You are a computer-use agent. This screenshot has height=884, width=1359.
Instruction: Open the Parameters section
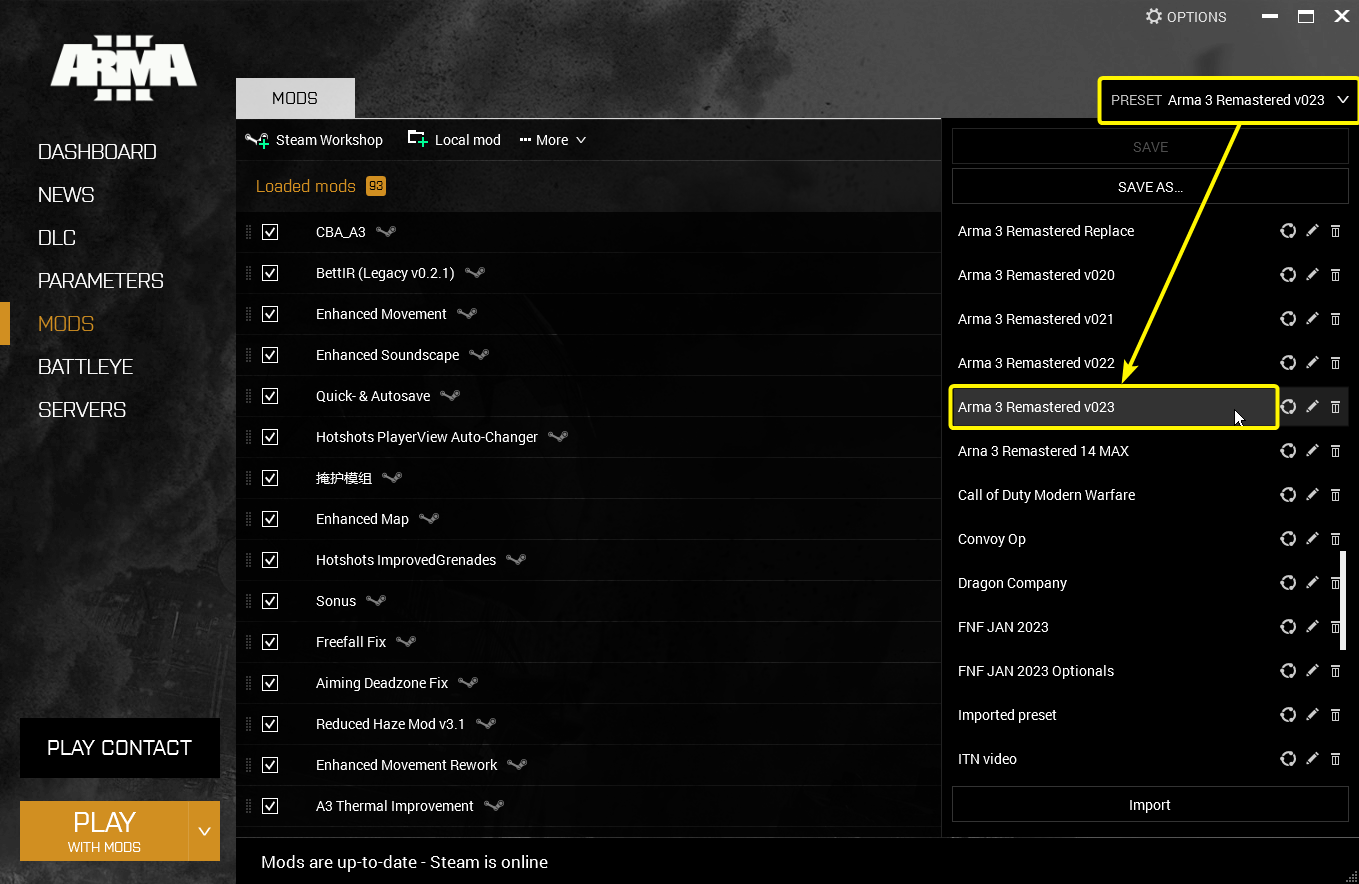[x=101, y=281]
